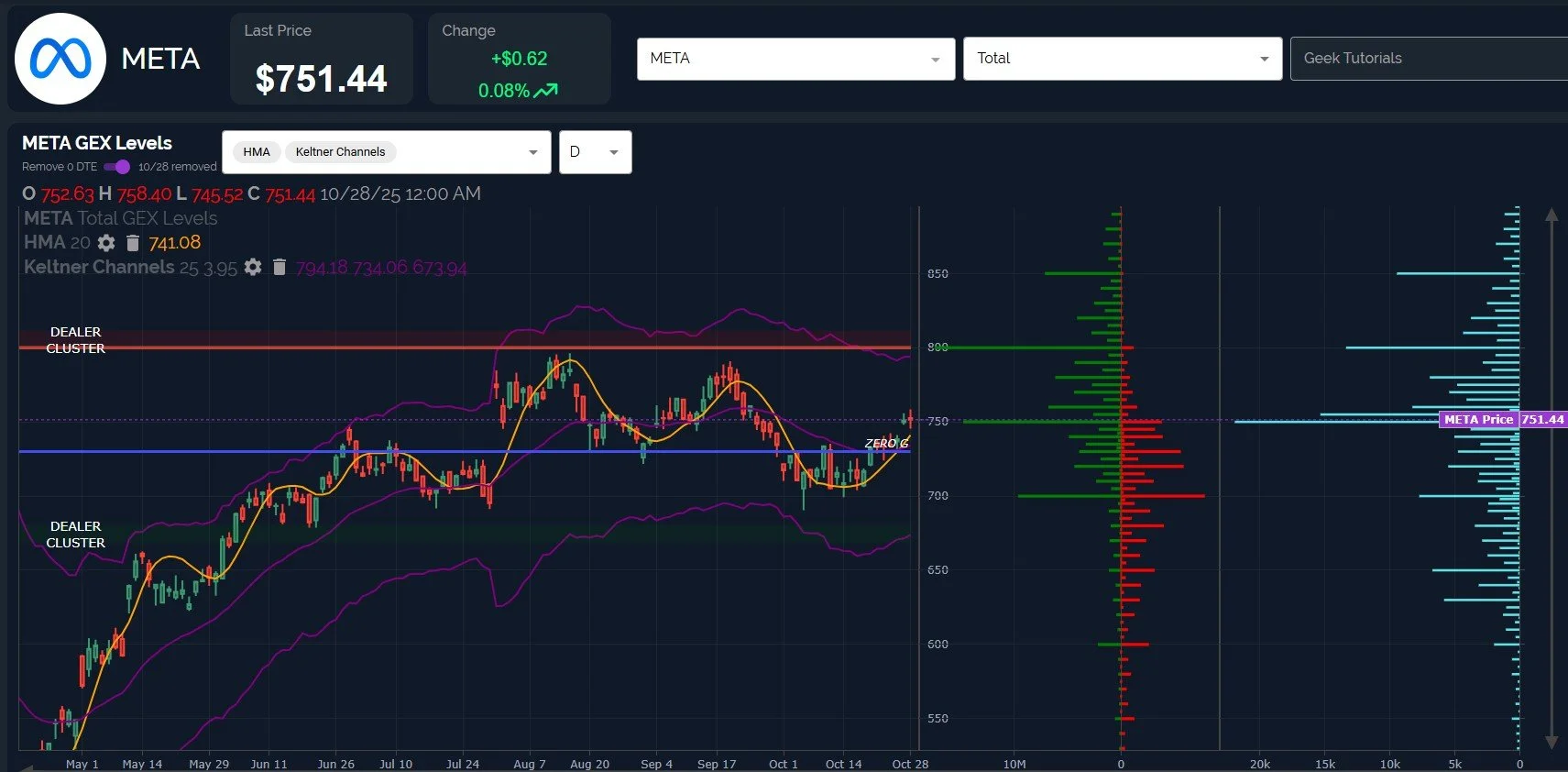Click the down arrow below the bar chart scrollbar
The width and height of the screenshot is (1568, 772).
click(x=1552, y=741)
